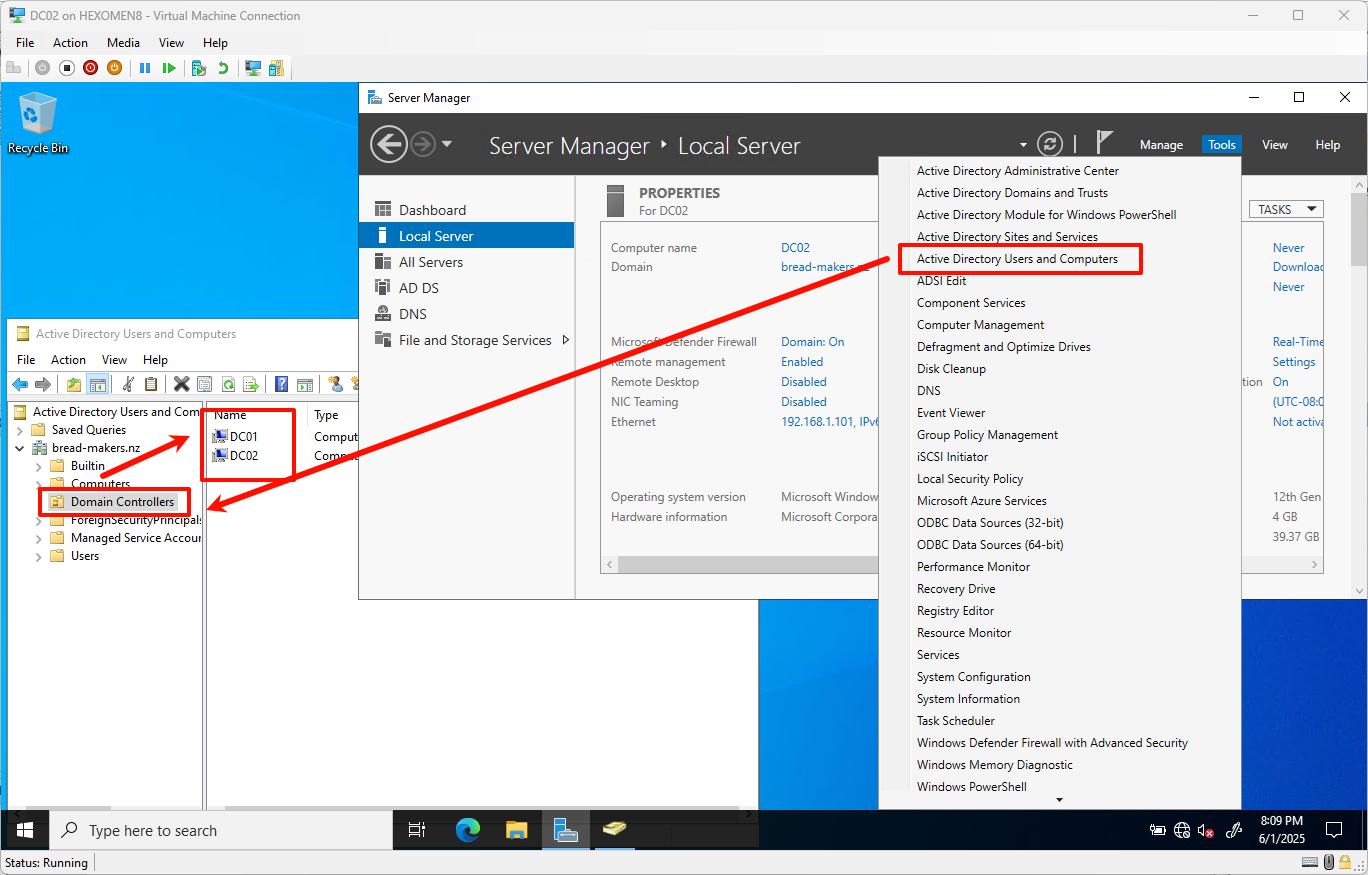Select DC01 in the ADUC list

click(244, 437)
